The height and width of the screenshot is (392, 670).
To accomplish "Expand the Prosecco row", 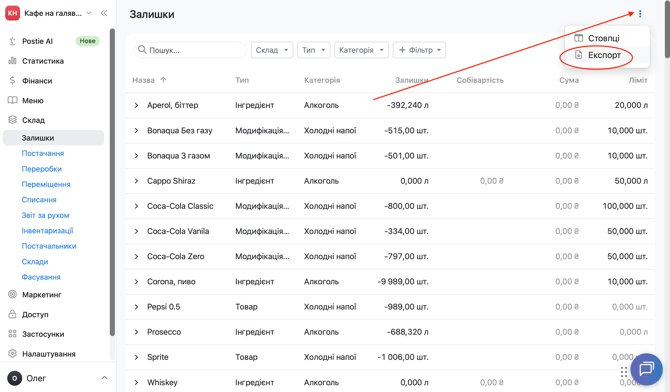I will (136, 332).
